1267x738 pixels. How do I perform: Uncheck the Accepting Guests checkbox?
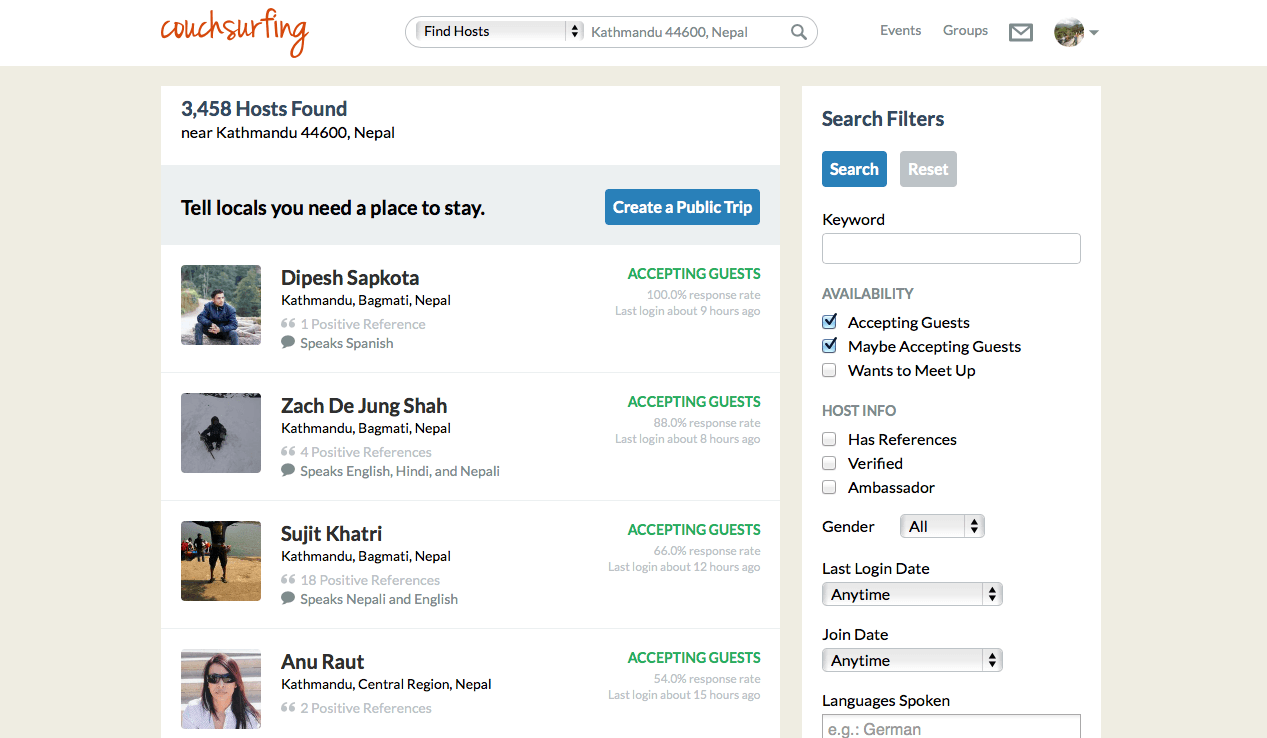point(829,322)
